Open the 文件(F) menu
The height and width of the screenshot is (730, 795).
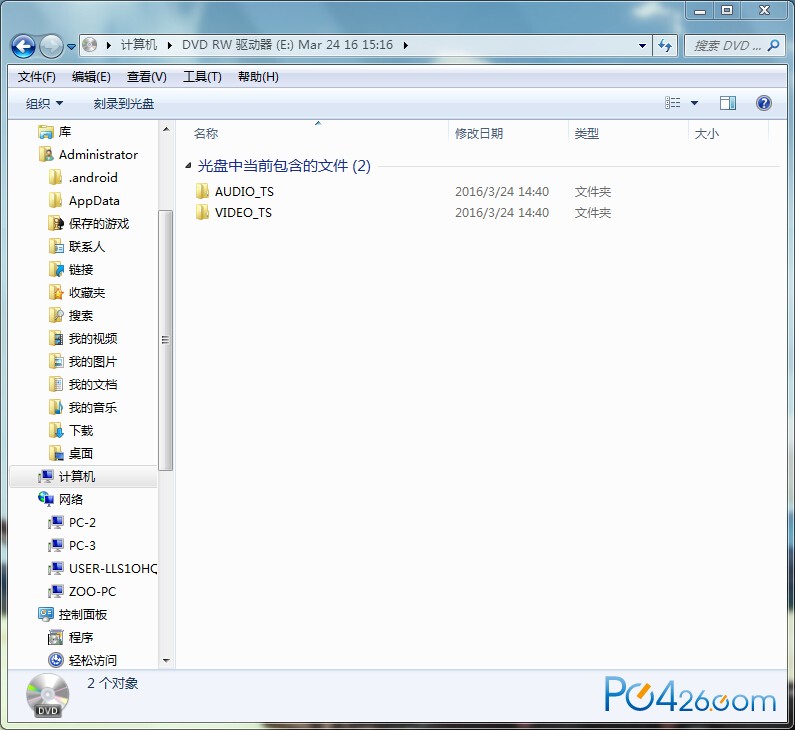click(x=37, y=77)
